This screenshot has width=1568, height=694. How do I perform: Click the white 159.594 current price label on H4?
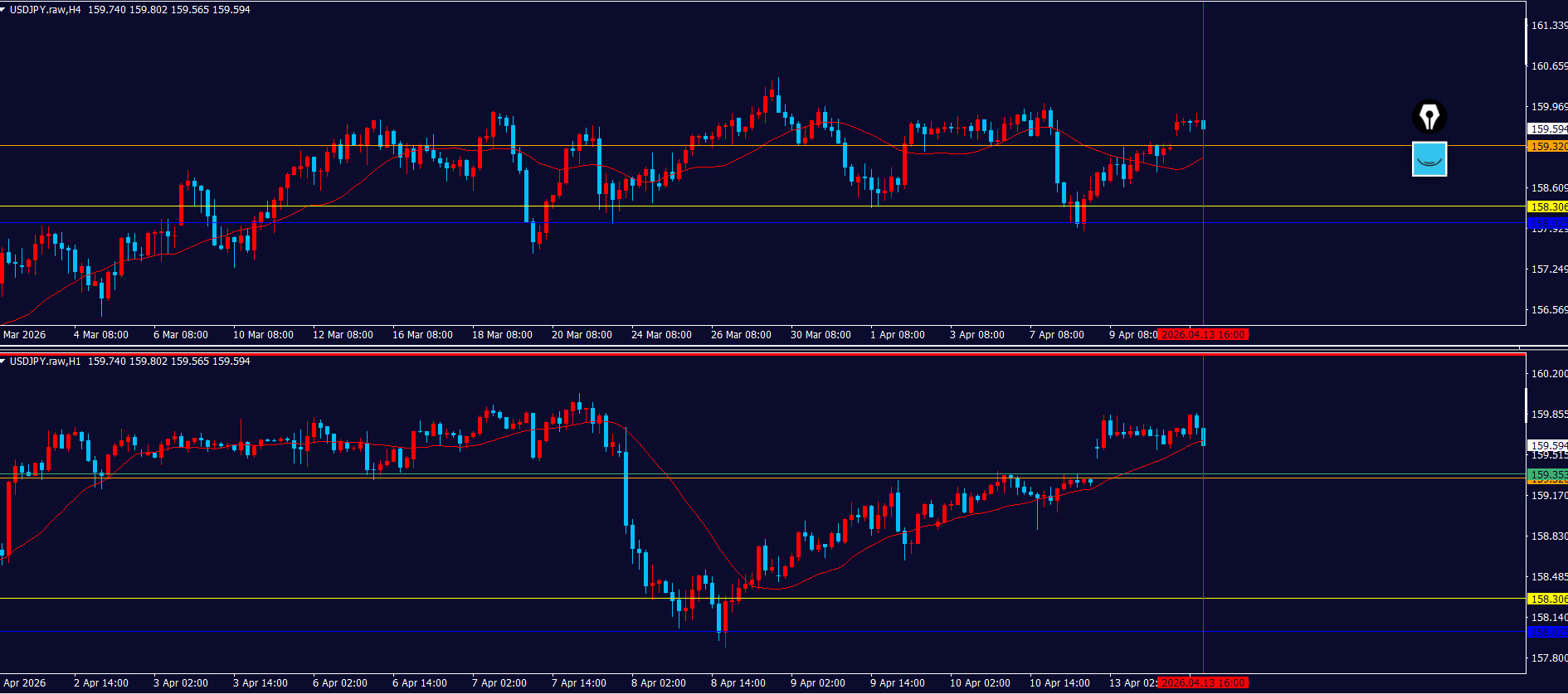(1547, 129)
